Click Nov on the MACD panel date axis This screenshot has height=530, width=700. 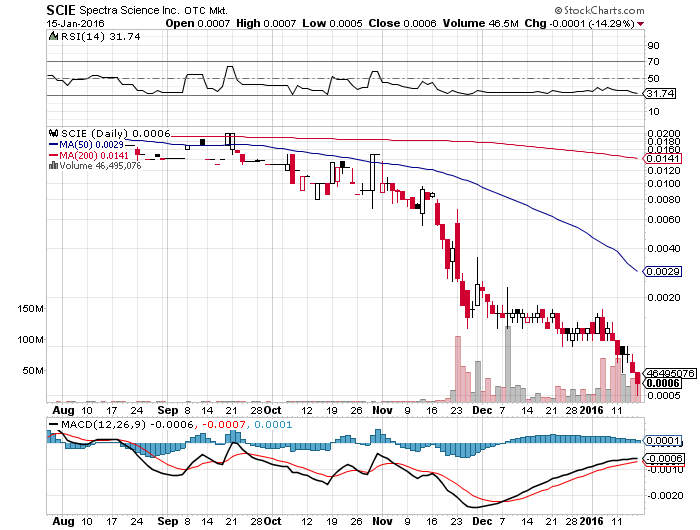tap(382, 521)
